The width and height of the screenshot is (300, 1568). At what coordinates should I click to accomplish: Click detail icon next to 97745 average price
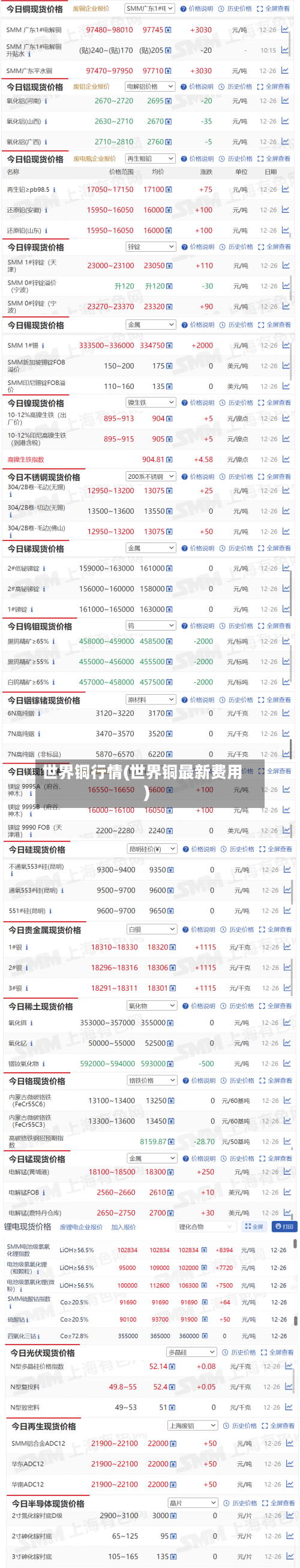click(x=168, y=30)
